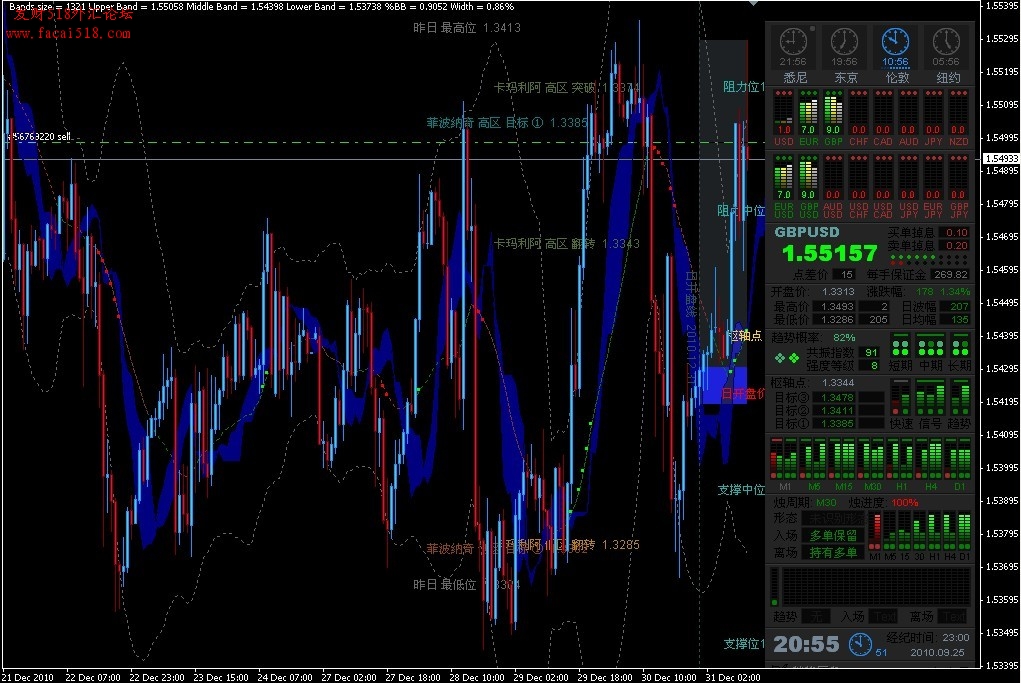Click the trend probability 82% value
Screen dimensions: 1021x683
click(844, 337)
